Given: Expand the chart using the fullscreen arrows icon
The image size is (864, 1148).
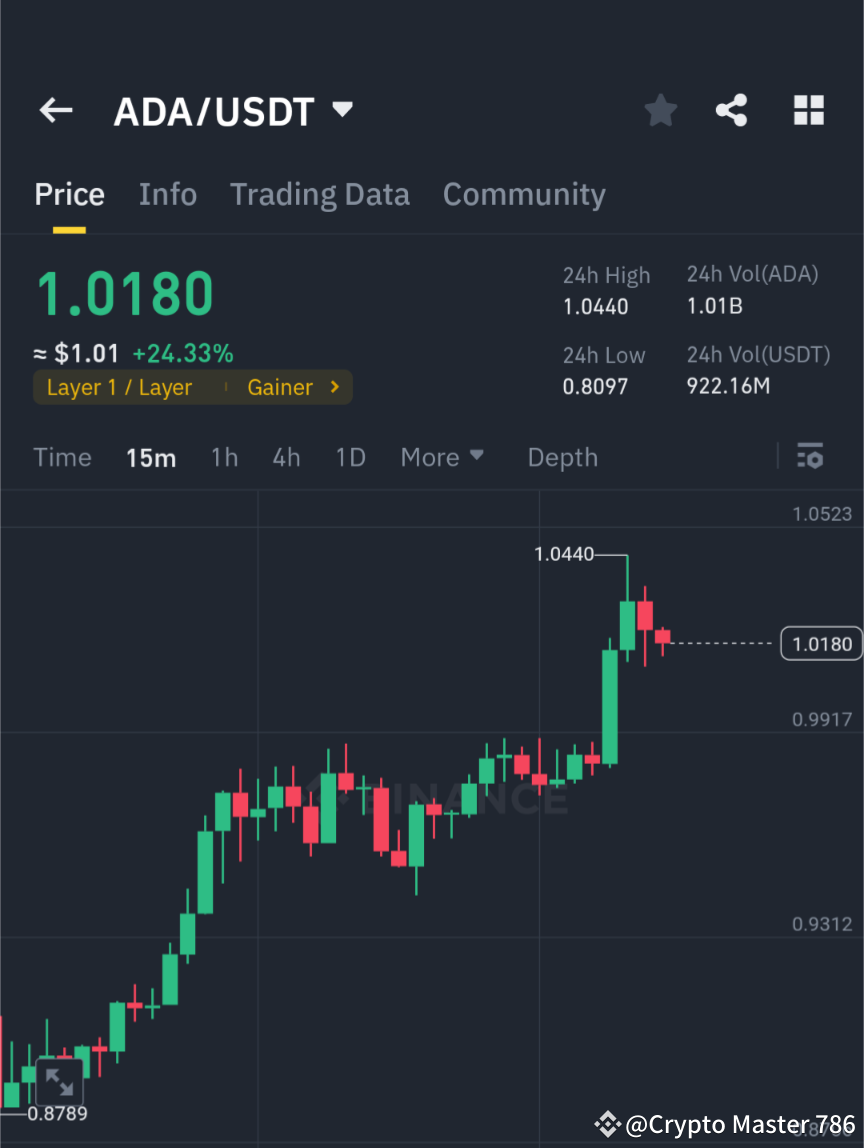Looking at the screenshot, I should [60, 1082].
